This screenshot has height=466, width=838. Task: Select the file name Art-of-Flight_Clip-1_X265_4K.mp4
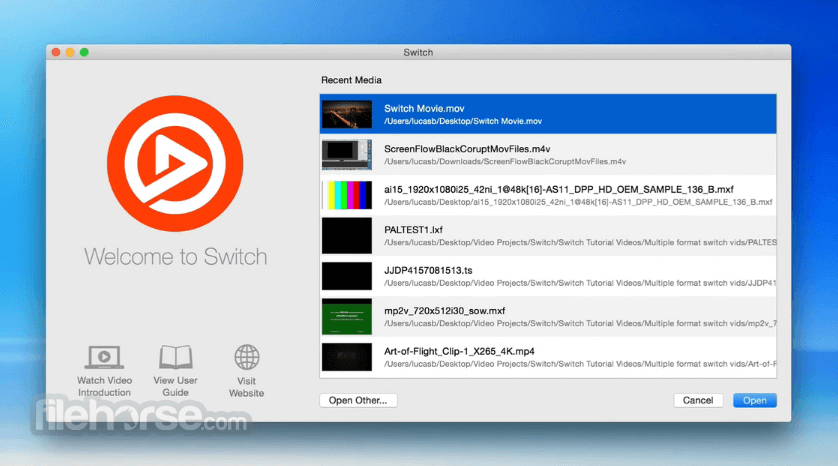[x=459, y=351]
